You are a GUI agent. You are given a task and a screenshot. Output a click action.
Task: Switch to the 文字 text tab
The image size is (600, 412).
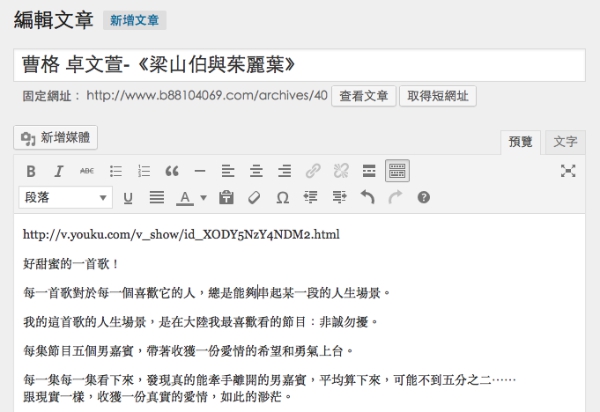coord(565,142)
